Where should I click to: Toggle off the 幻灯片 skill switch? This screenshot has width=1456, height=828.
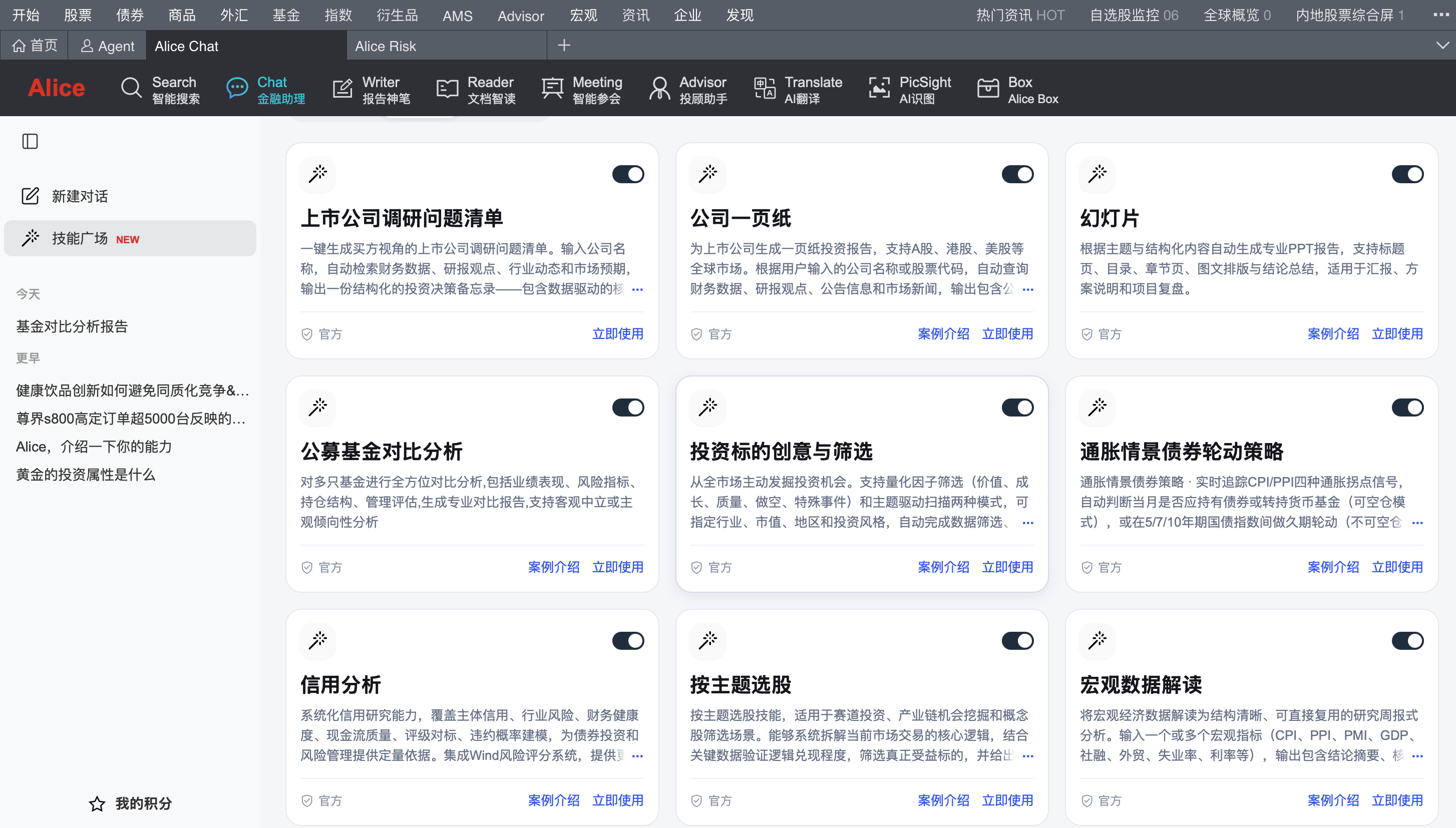[1407, 174]
